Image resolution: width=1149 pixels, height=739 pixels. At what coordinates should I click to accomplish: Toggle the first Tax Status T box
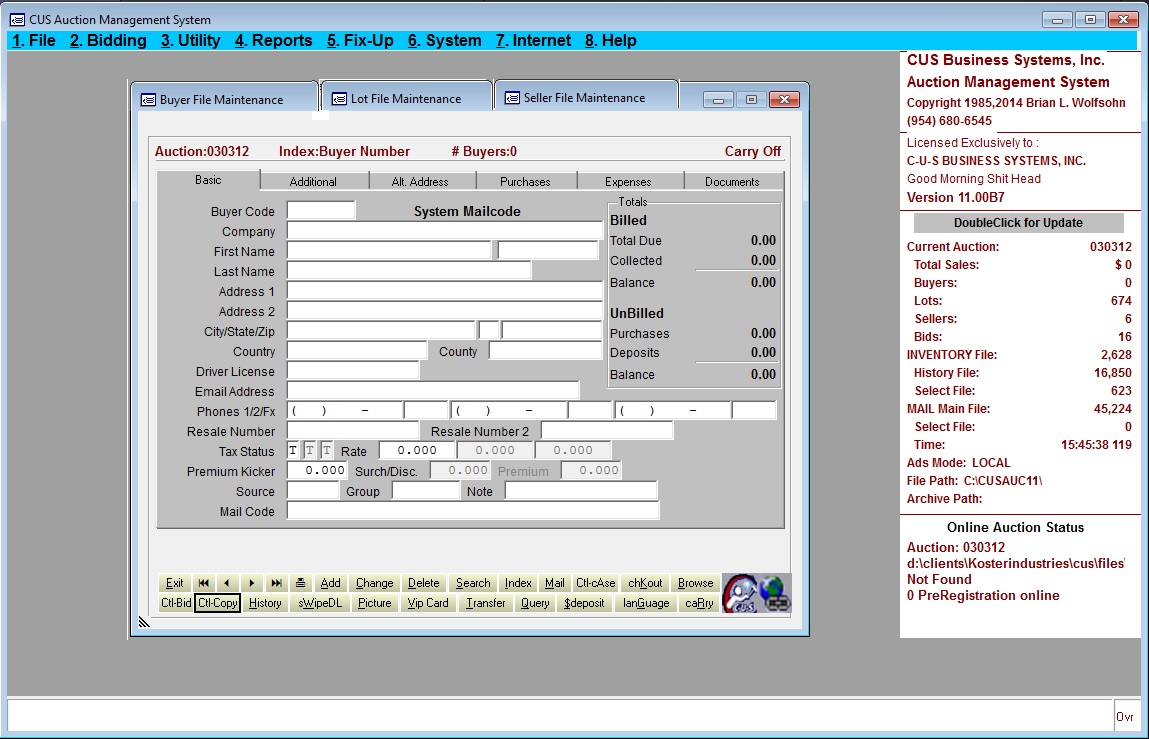(293, 451)
